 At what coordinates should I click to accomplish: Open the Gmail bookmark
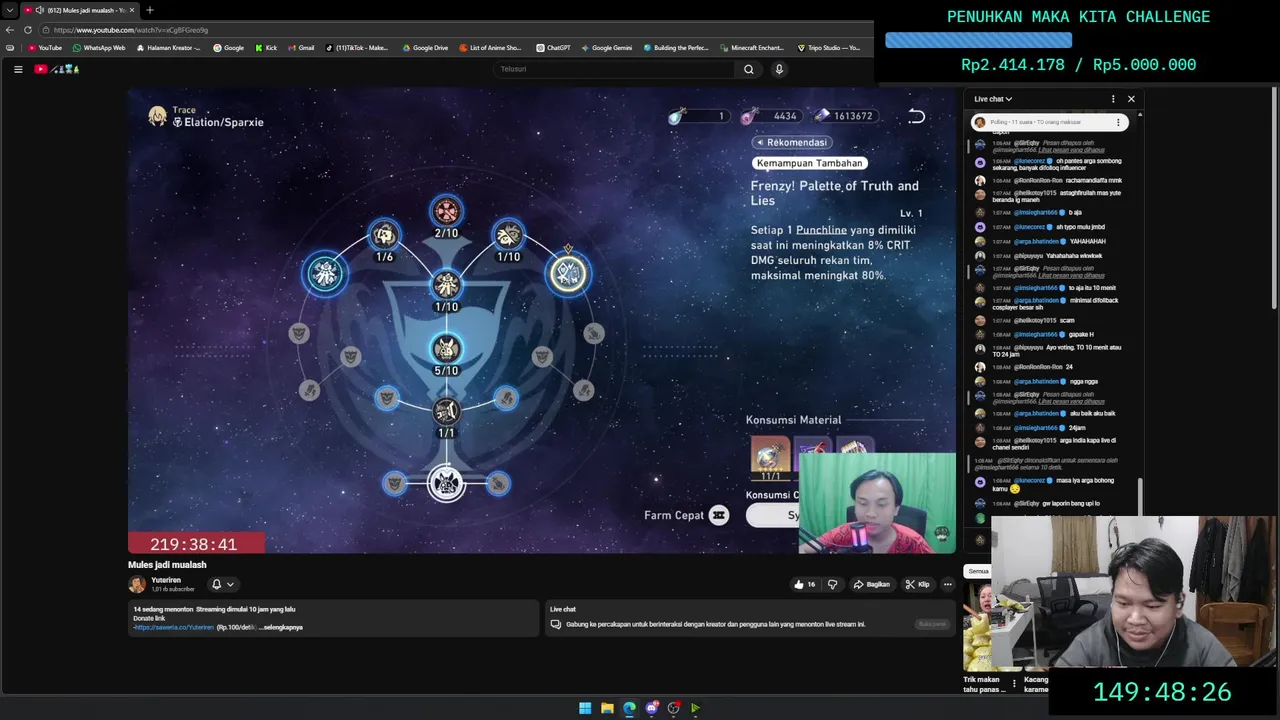[x=301, y=48]
